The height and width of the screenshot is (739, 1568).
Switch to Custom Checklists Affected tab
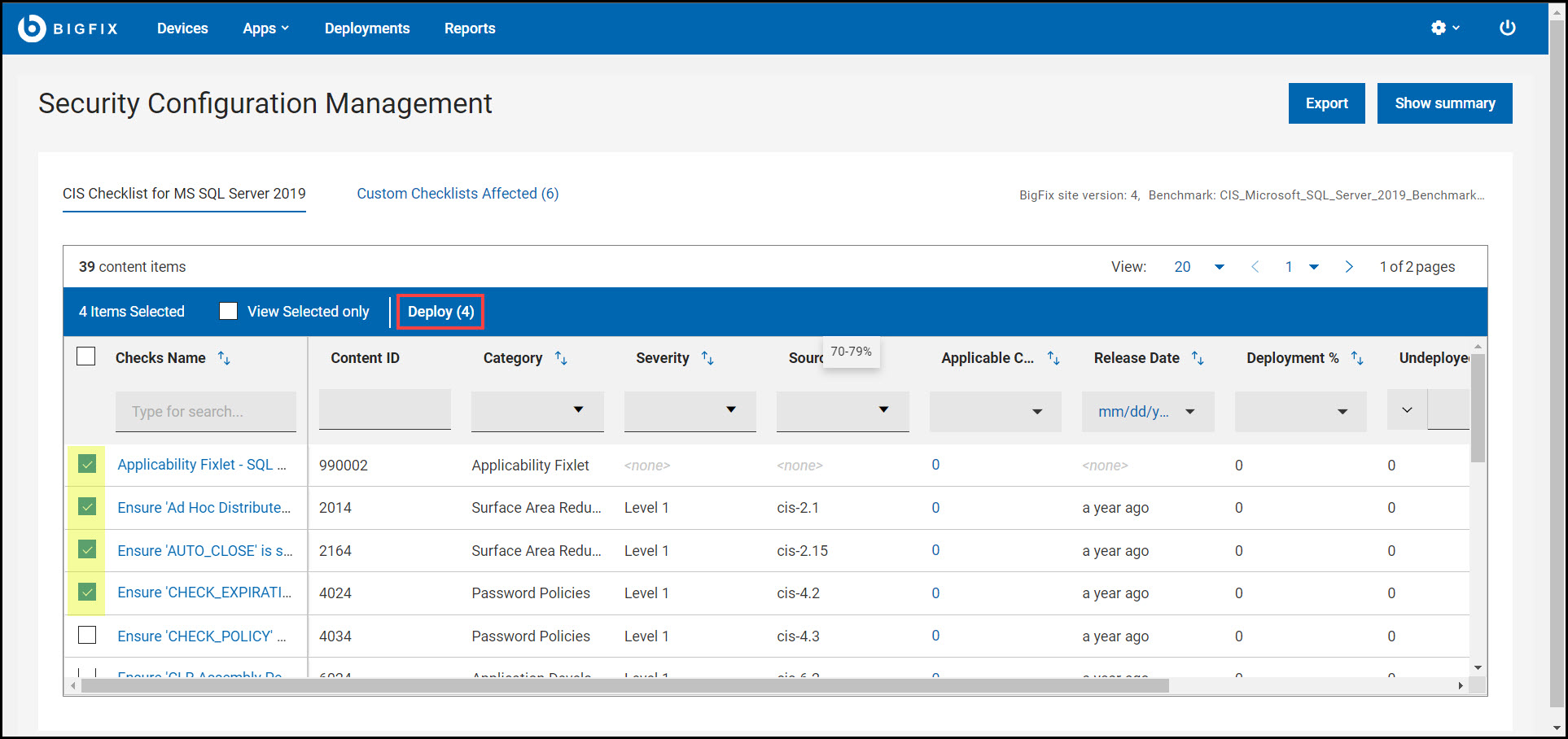(x=458, y=194)
